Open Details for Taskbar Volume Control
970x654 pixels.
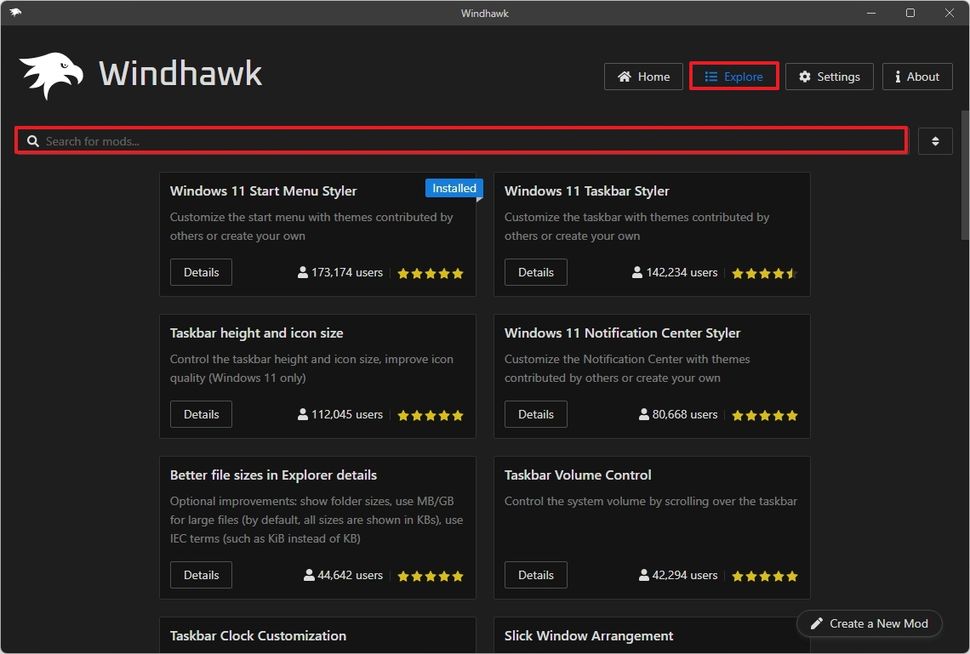[536, 575]
